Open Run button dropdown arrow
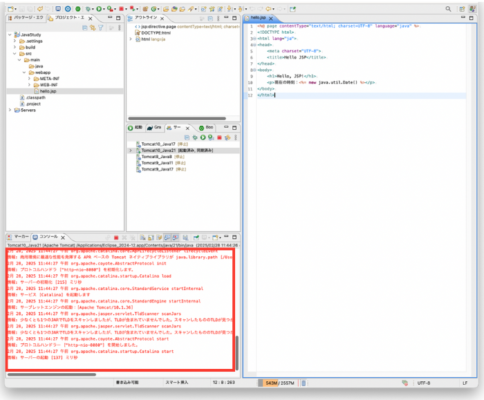The image size is (484, 400). pos(104,9)
